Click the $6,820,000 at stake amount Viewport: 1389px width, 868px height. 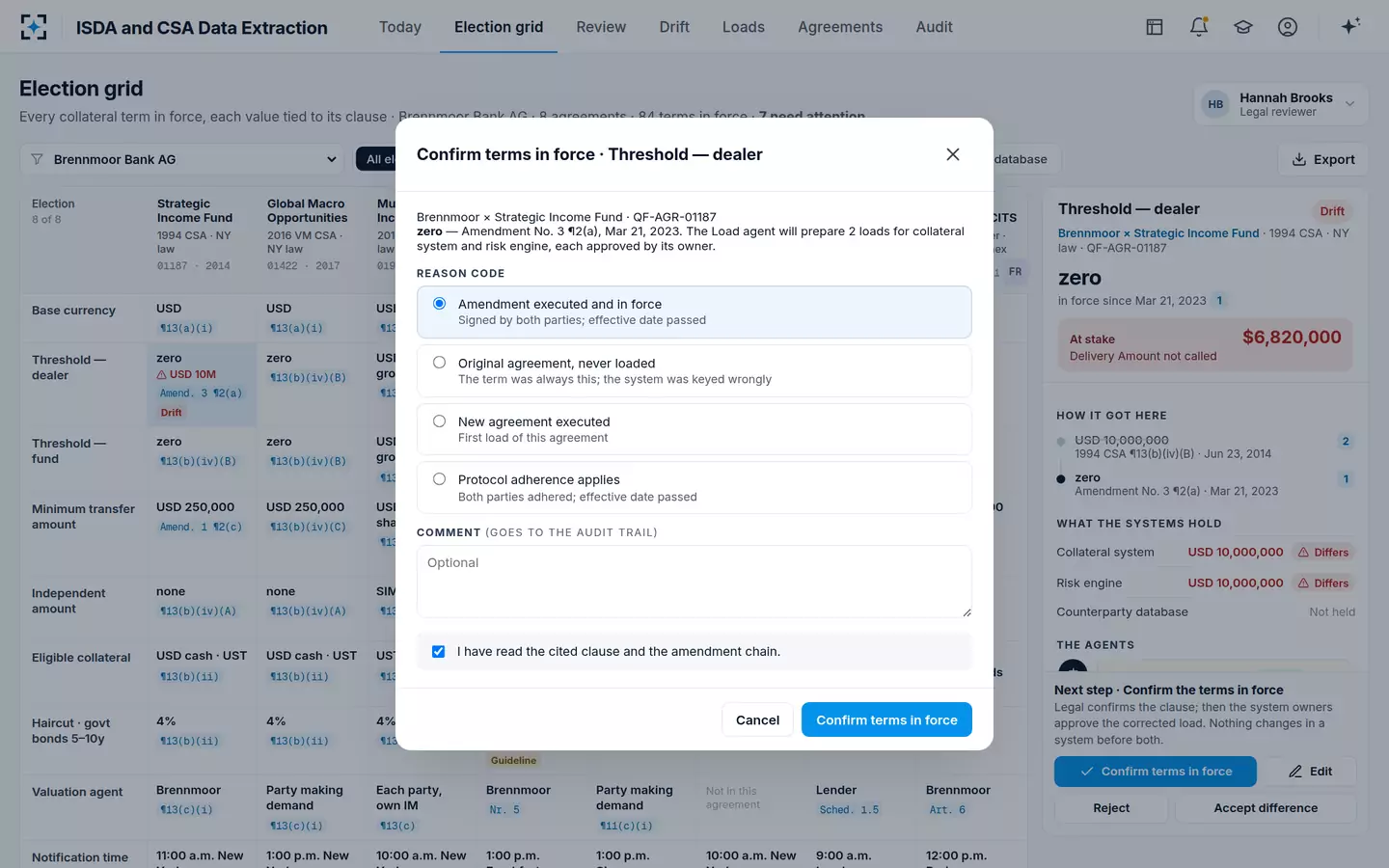(x=1292, y=337)
